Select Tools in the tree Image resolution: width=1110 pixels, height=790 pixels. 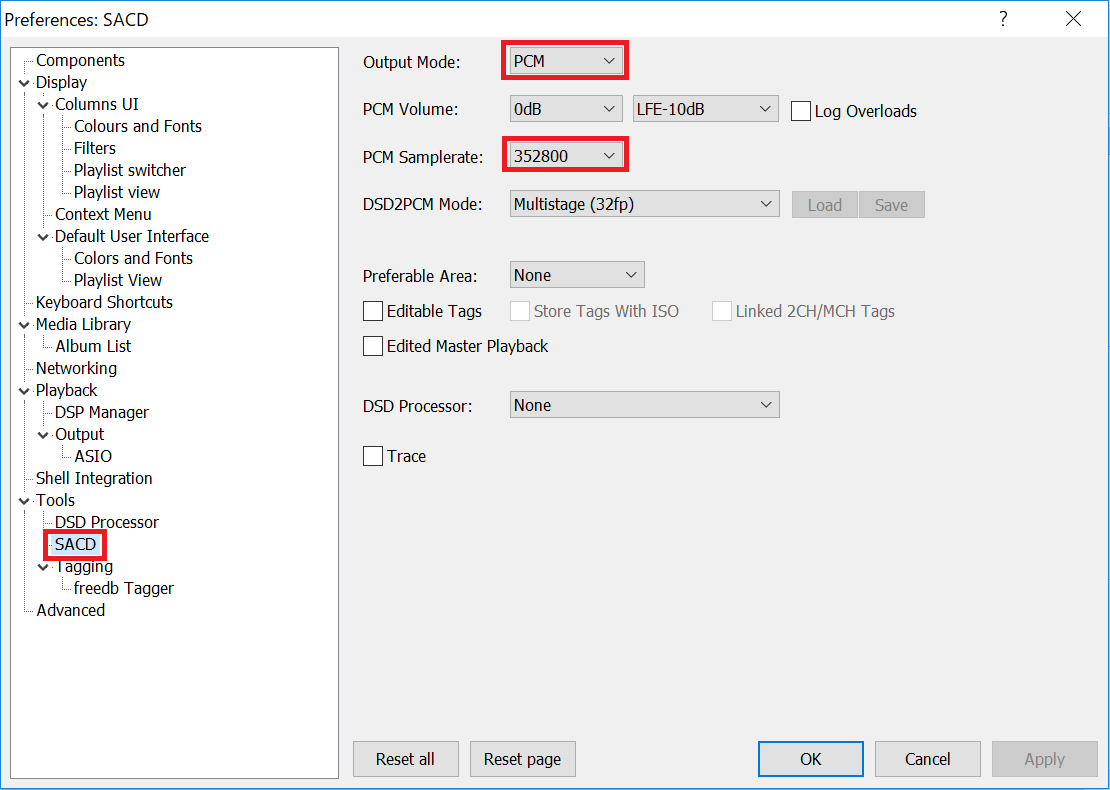55,499
